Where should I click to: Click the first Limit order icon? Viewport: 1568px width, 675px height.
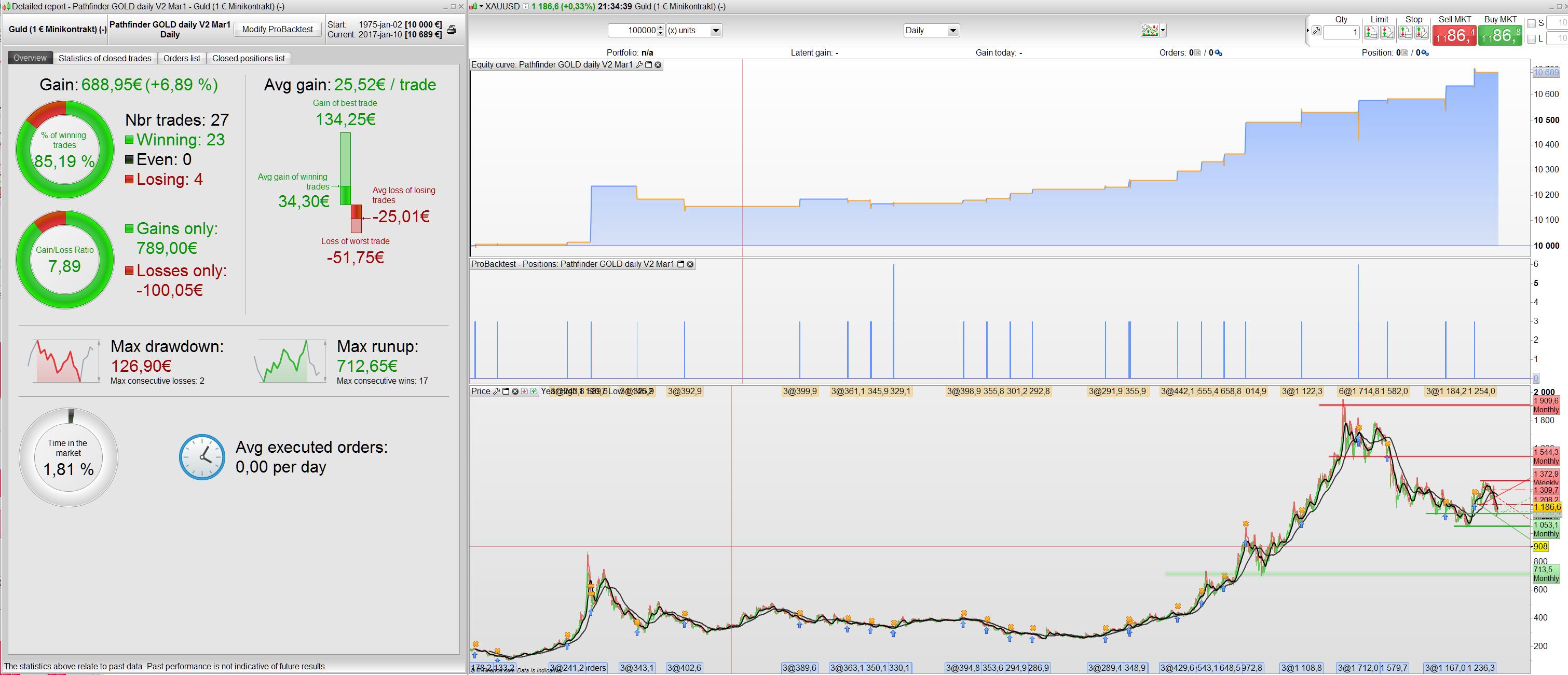[x=1371, y=32]
